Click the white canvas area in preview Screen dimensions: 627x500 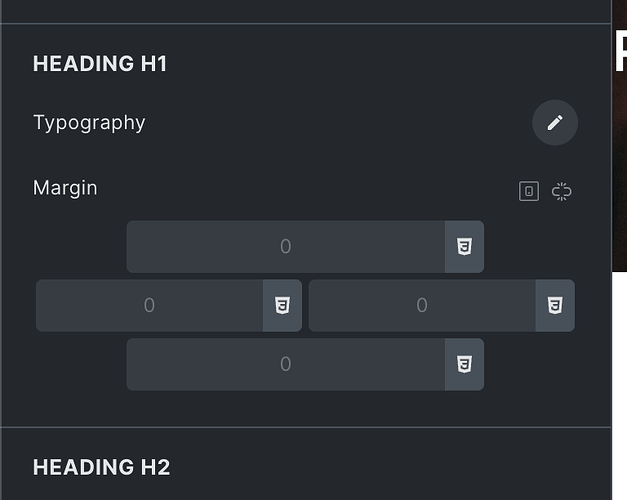619,384
